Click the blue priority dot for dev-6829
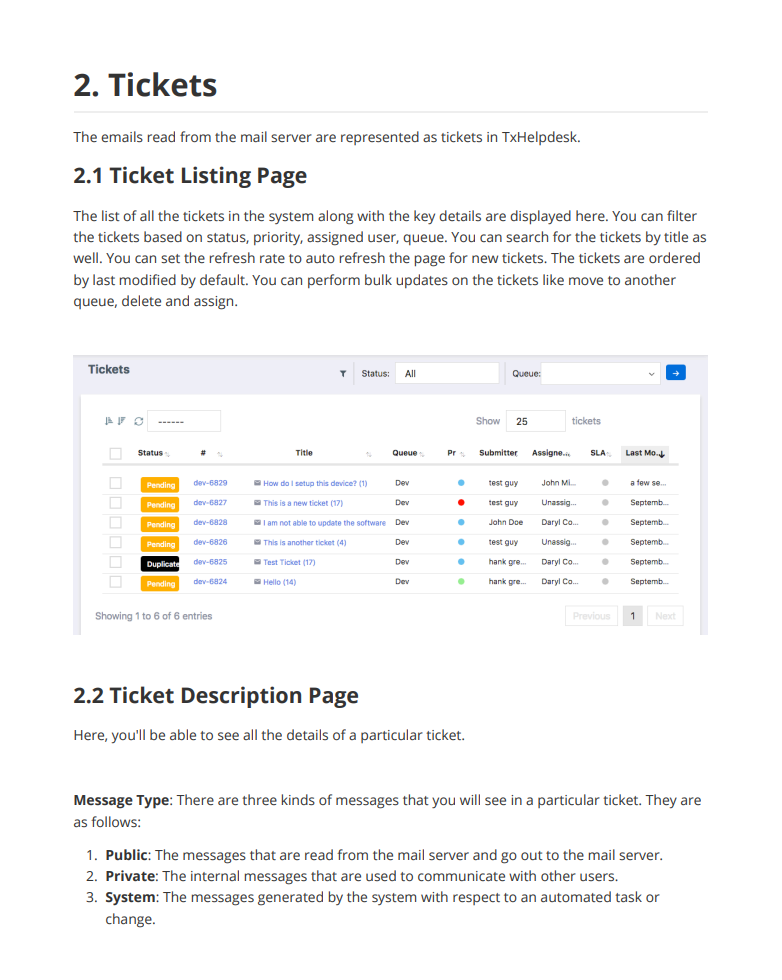The height and width of the screenshot is (980, 782). point(461,483)
